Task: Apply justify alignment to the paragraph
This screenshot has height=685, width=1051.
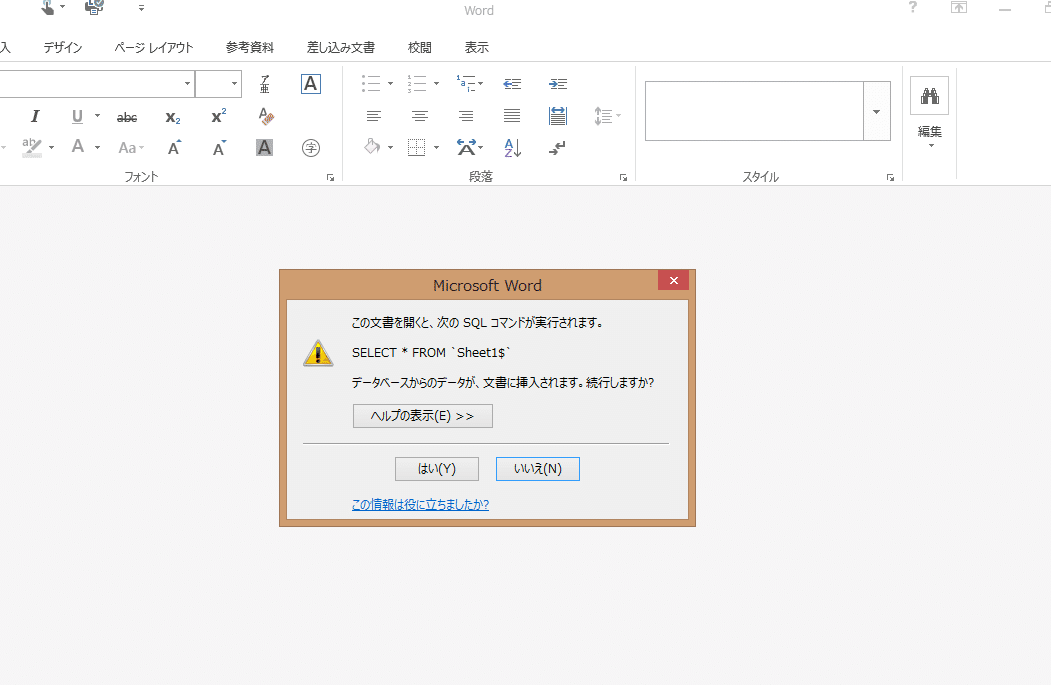Action: [511, 115]
